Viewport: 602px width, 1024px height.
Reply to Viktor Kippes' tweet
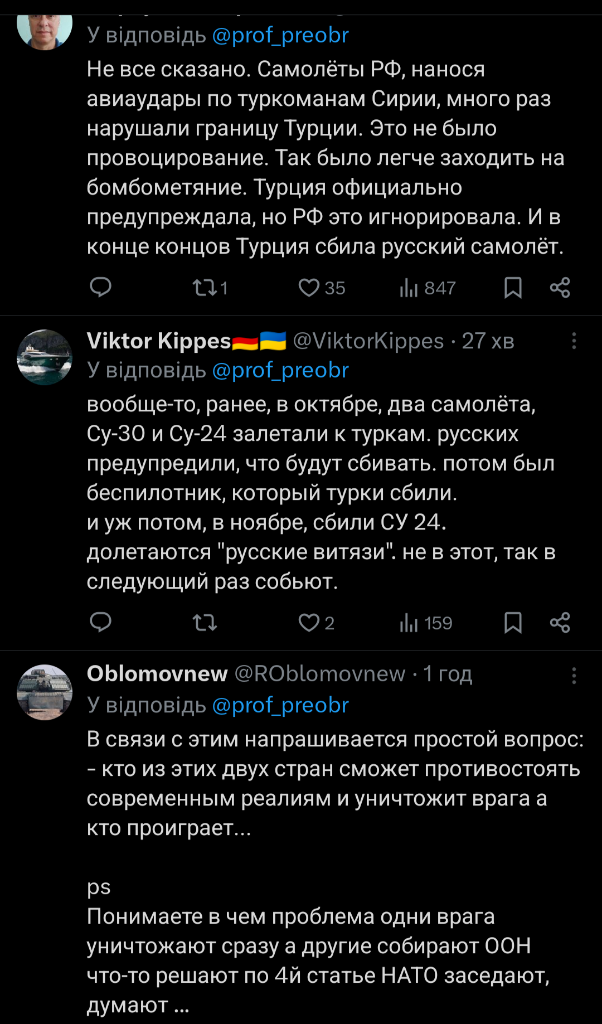[101, 623]
